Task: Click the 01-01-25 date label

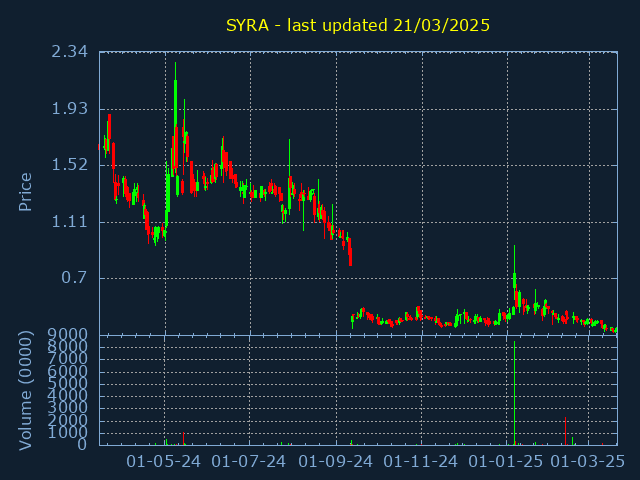Action: point(506,462)
